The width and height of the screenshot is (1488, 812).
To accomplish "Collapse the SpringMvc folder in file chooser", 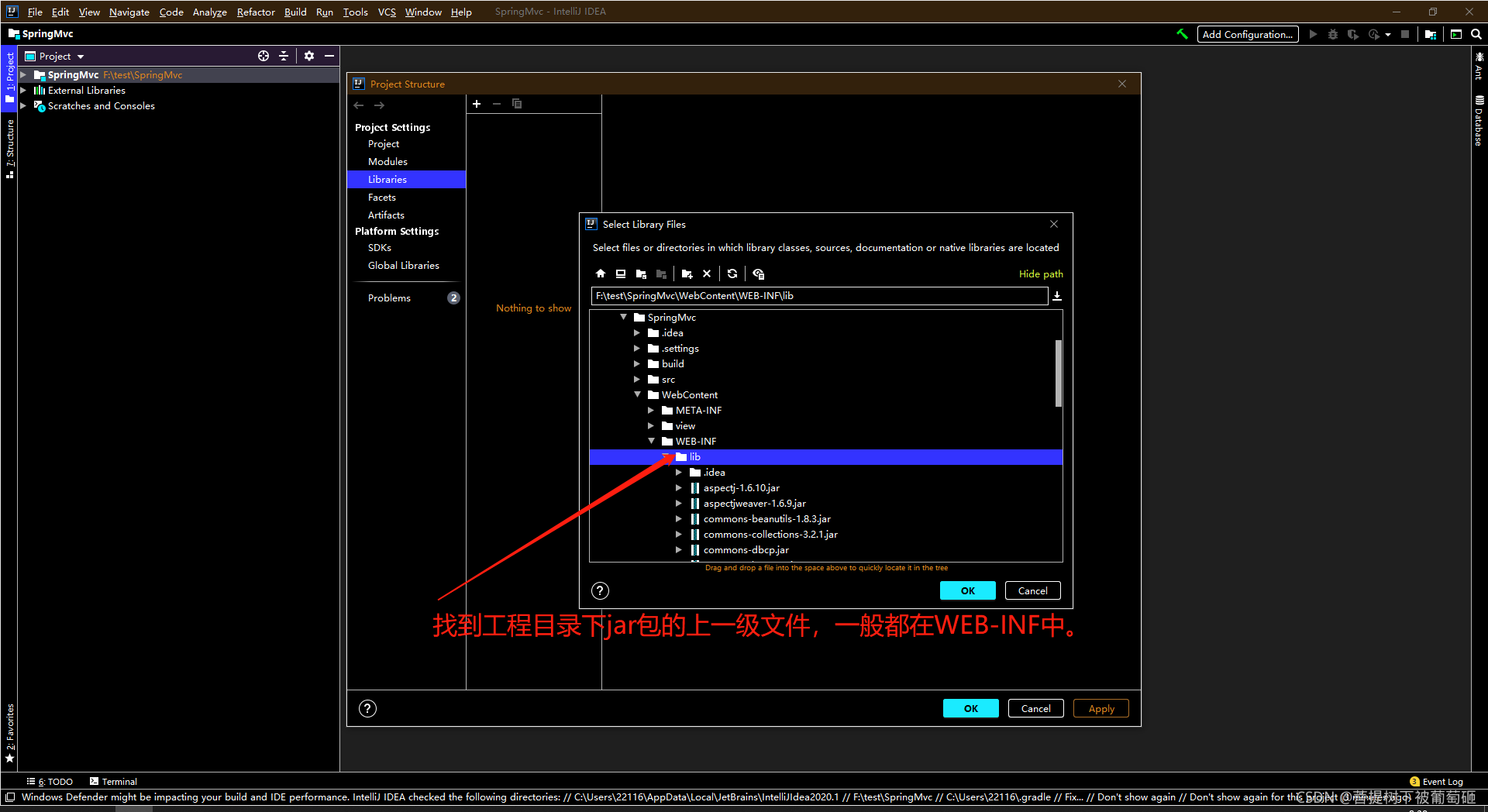I will point(623,317).
